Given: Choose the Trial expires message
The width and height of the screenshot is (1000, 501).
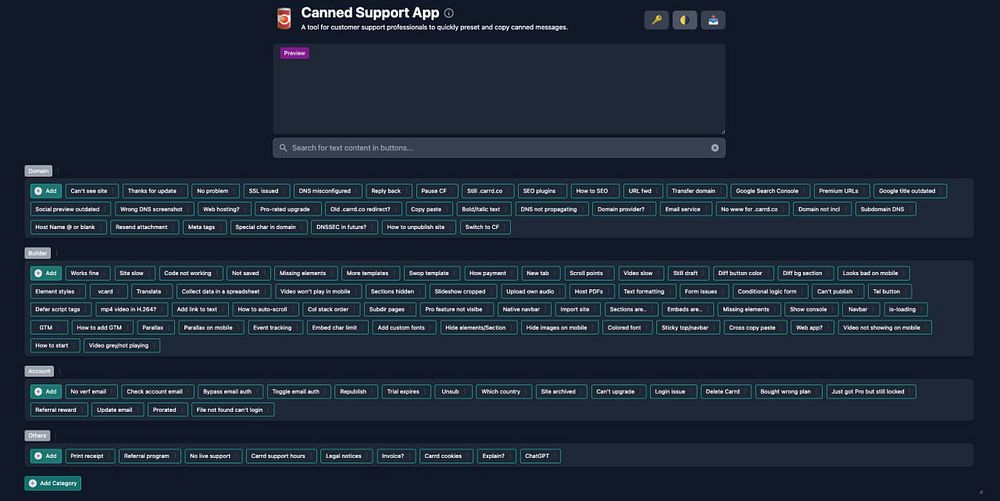Looking at the screenshot, I should pyautogui.click(x=406, y=391).
